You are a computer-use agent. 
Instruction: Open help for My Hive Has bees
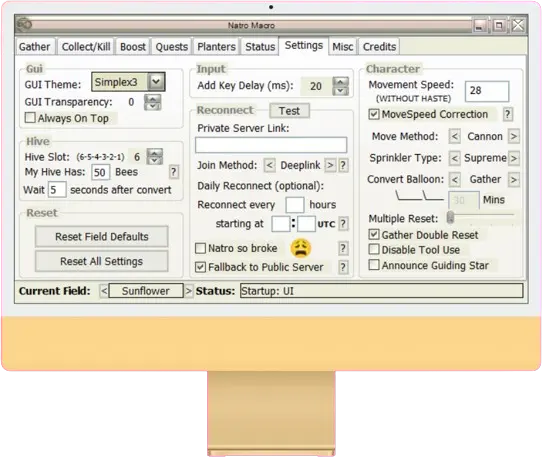[174, 172]
